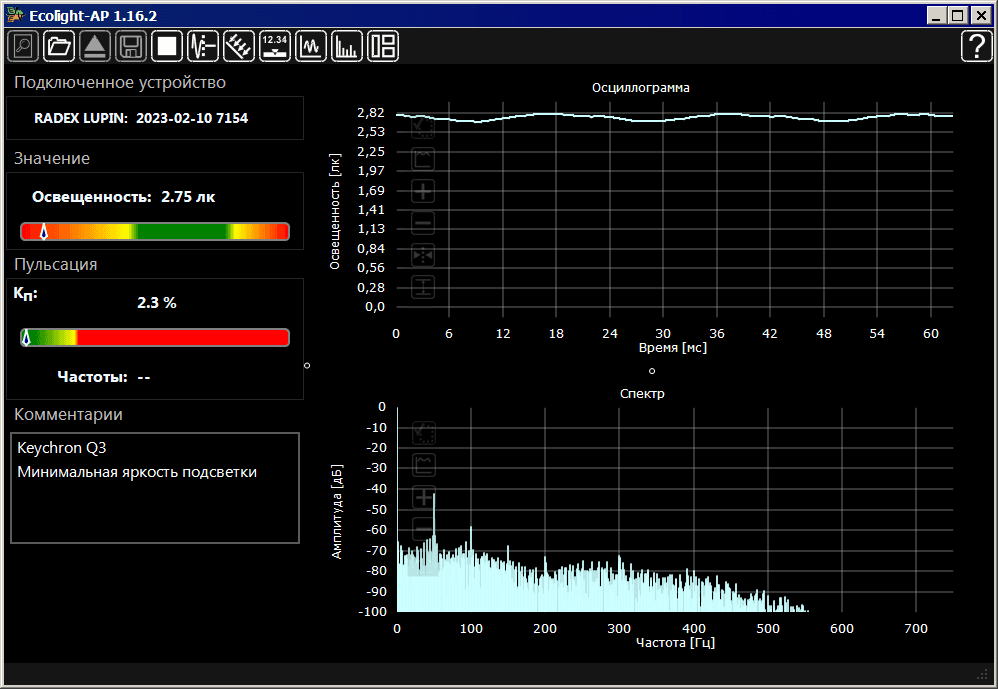Click the 'Комментарии' section heading
The image size is (998, 689).
(68, 415)
